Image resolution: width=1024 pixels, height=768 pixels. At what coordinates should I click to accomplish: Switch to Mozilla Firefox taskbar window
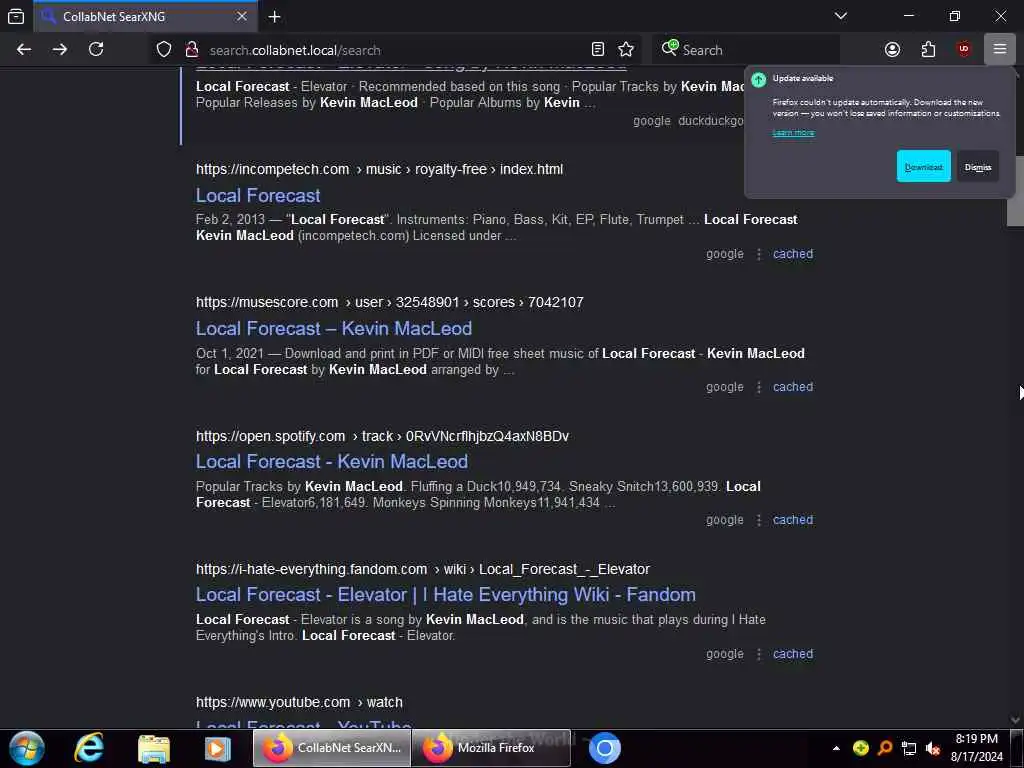coord(492,748)
